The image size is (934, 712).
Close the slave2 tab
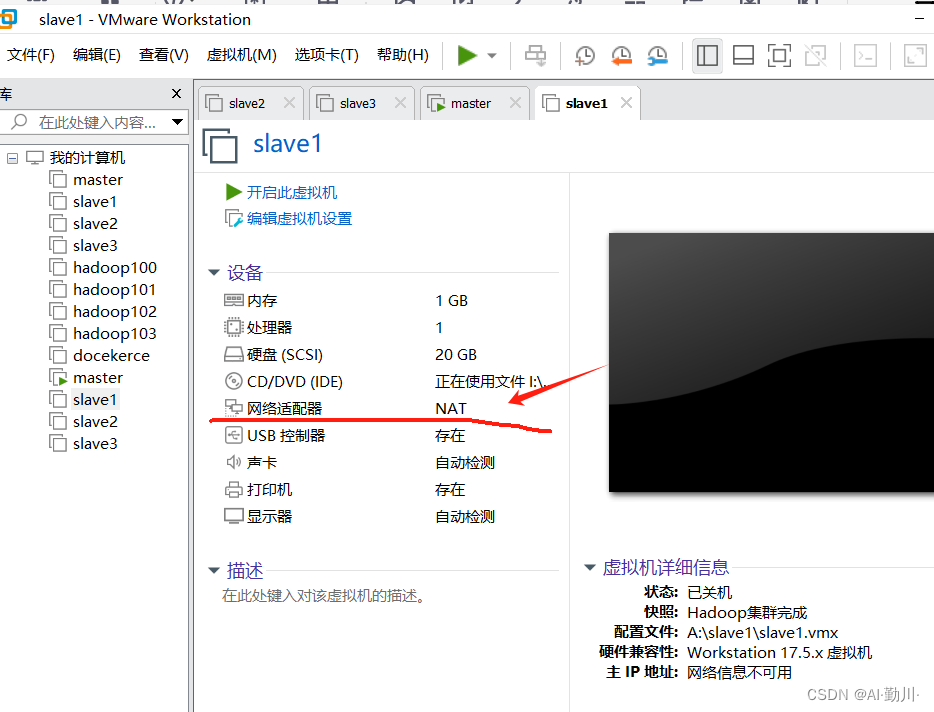(x=289, y=103)
